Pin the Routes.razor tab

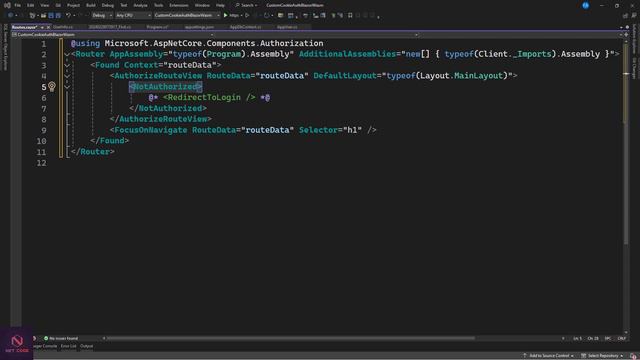[x=42, y=27]
